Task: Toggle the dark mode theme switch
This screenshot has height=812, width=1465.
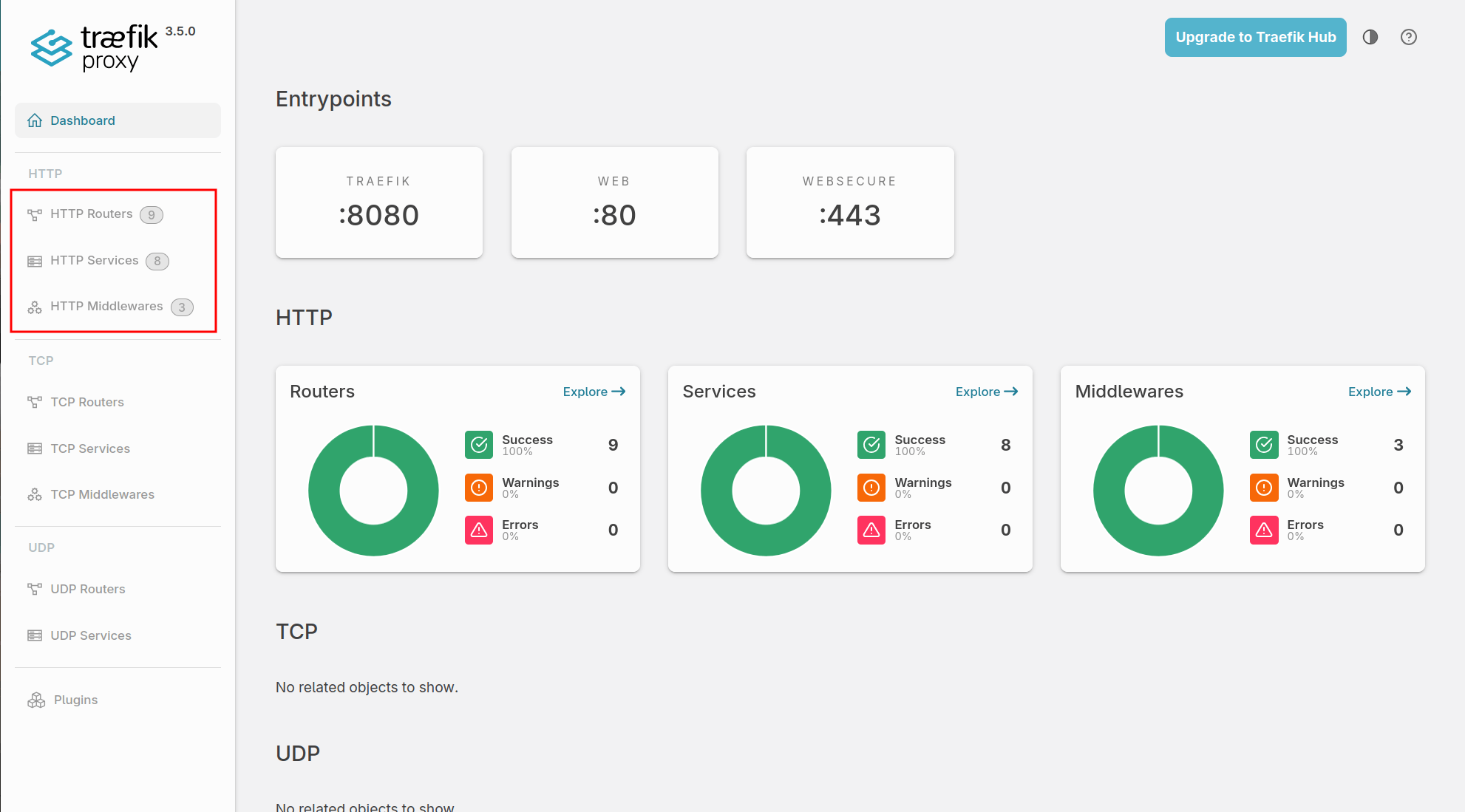Action: coord(1370,37)
